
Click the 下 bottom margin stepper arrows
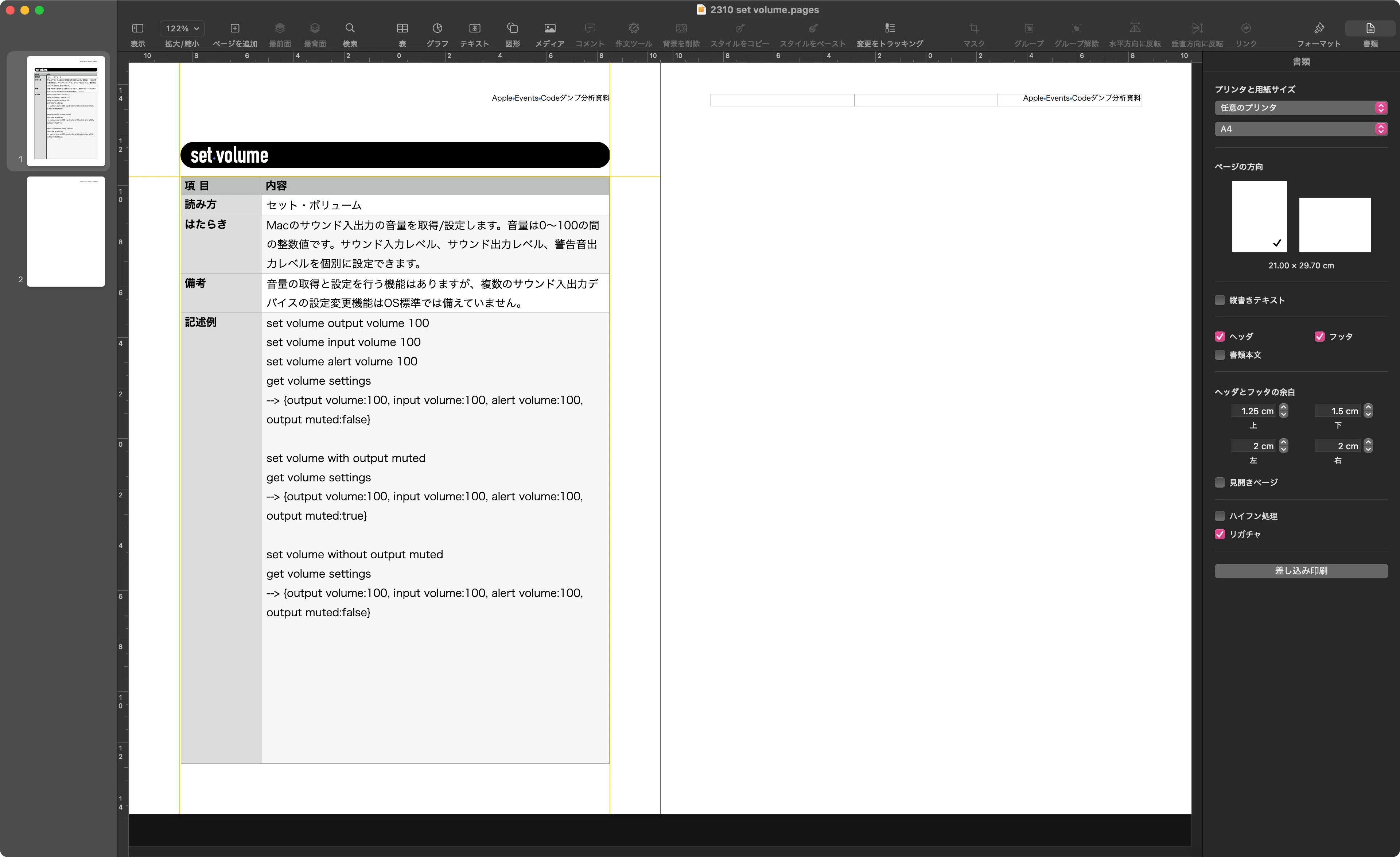coord(1368,410)
